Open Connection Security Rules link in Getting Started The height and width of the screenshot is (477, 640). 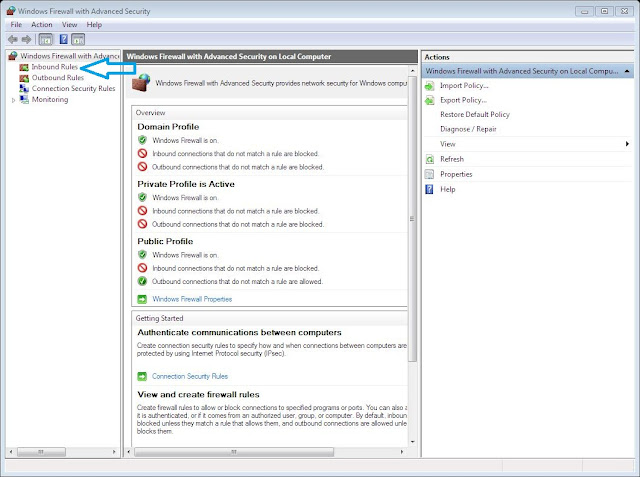coord(190,376)
